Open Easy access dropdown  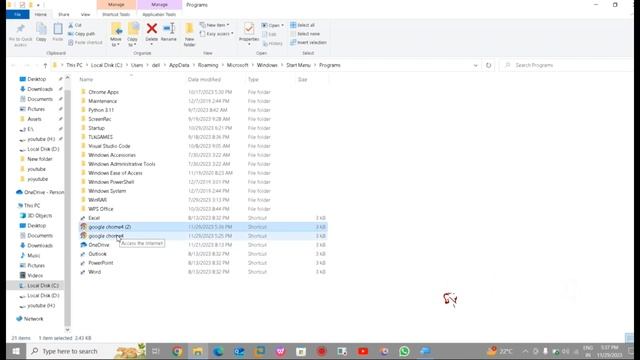pyautogui.click(x=217, y=34)
